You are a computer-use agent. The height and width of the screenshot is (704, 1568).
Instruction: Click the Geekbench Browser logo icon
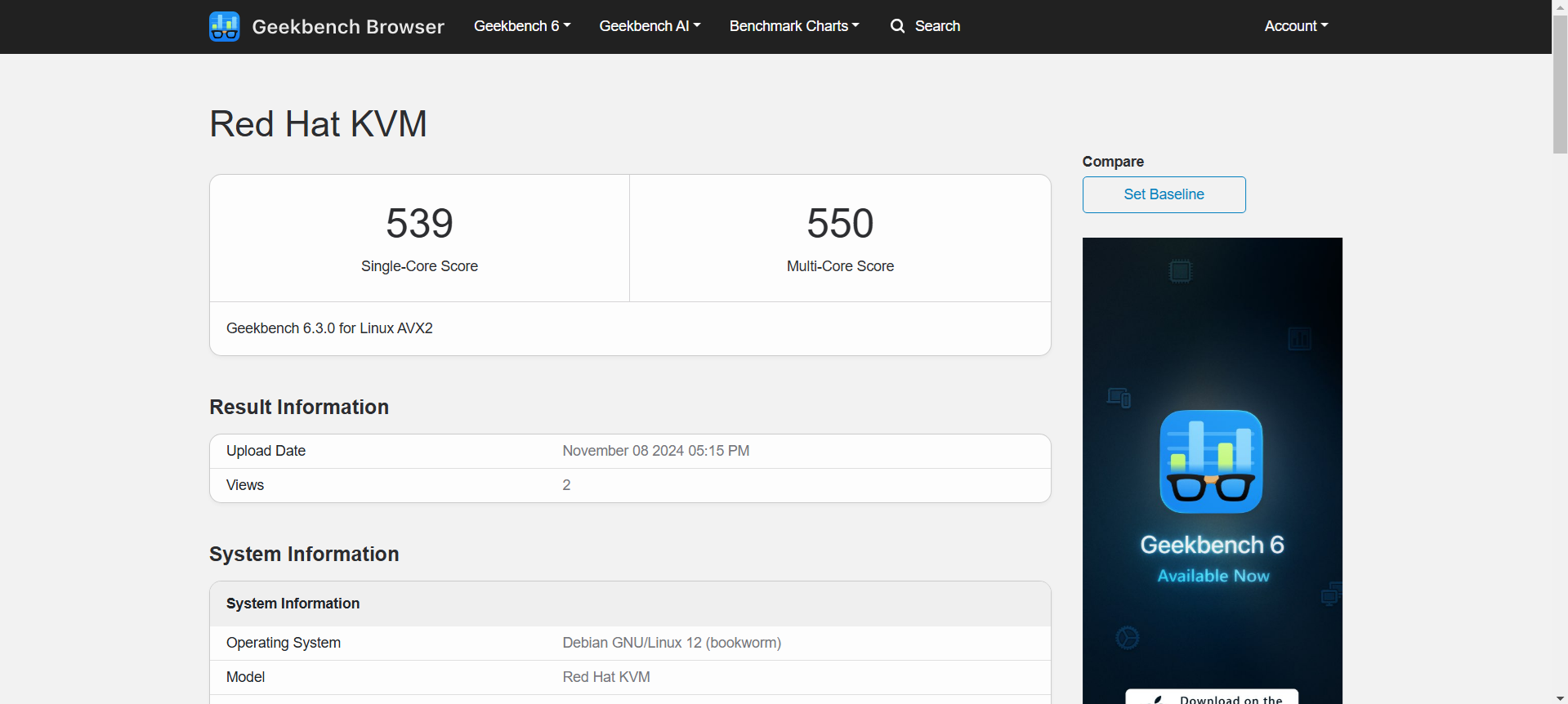(224, 26)
